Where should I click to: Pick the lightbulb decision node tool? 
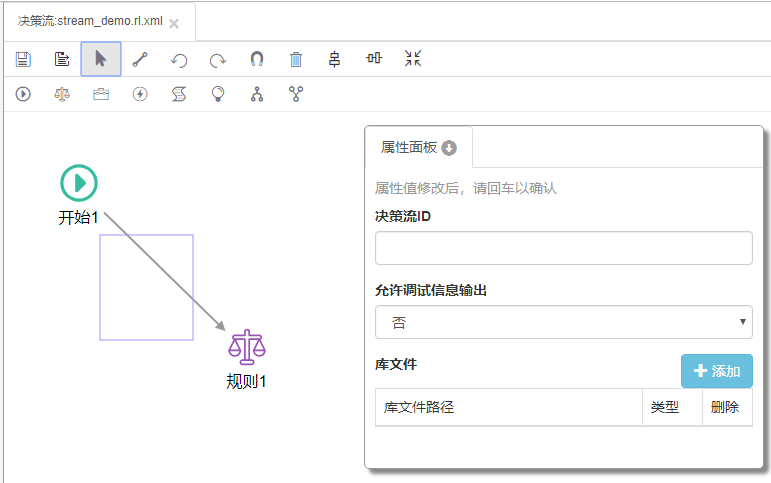pyautogui.click(x=218, y=94)
